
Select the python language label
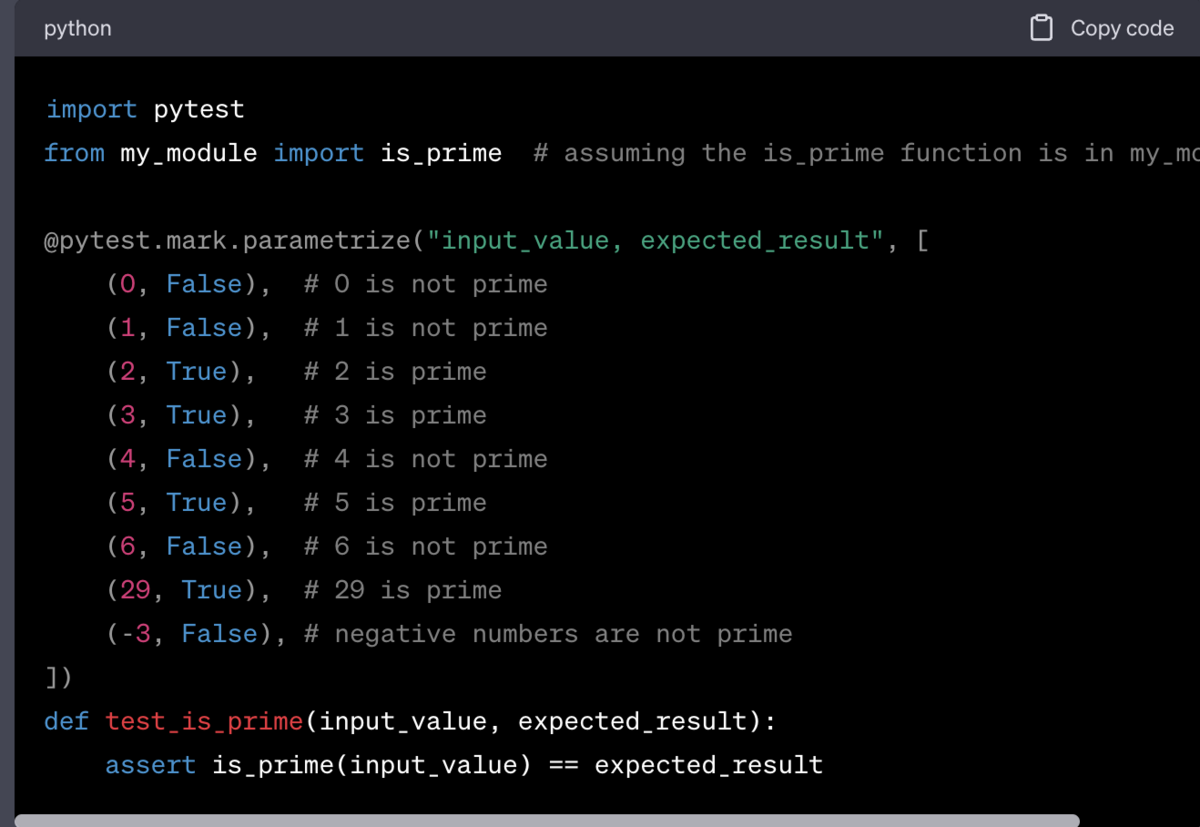click(77, 28)
